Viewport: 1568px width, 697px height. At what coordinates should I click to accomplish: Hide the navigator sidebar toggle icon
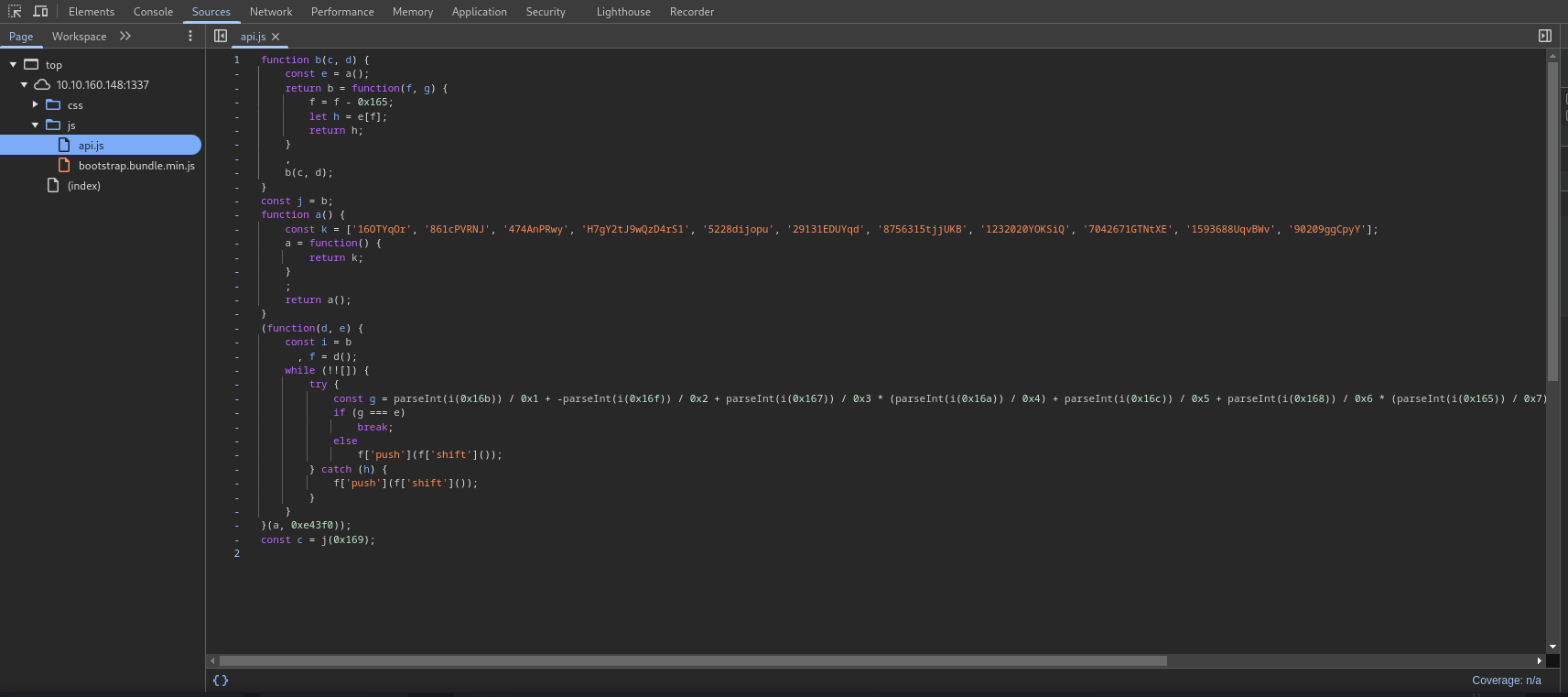pos(221,36)
